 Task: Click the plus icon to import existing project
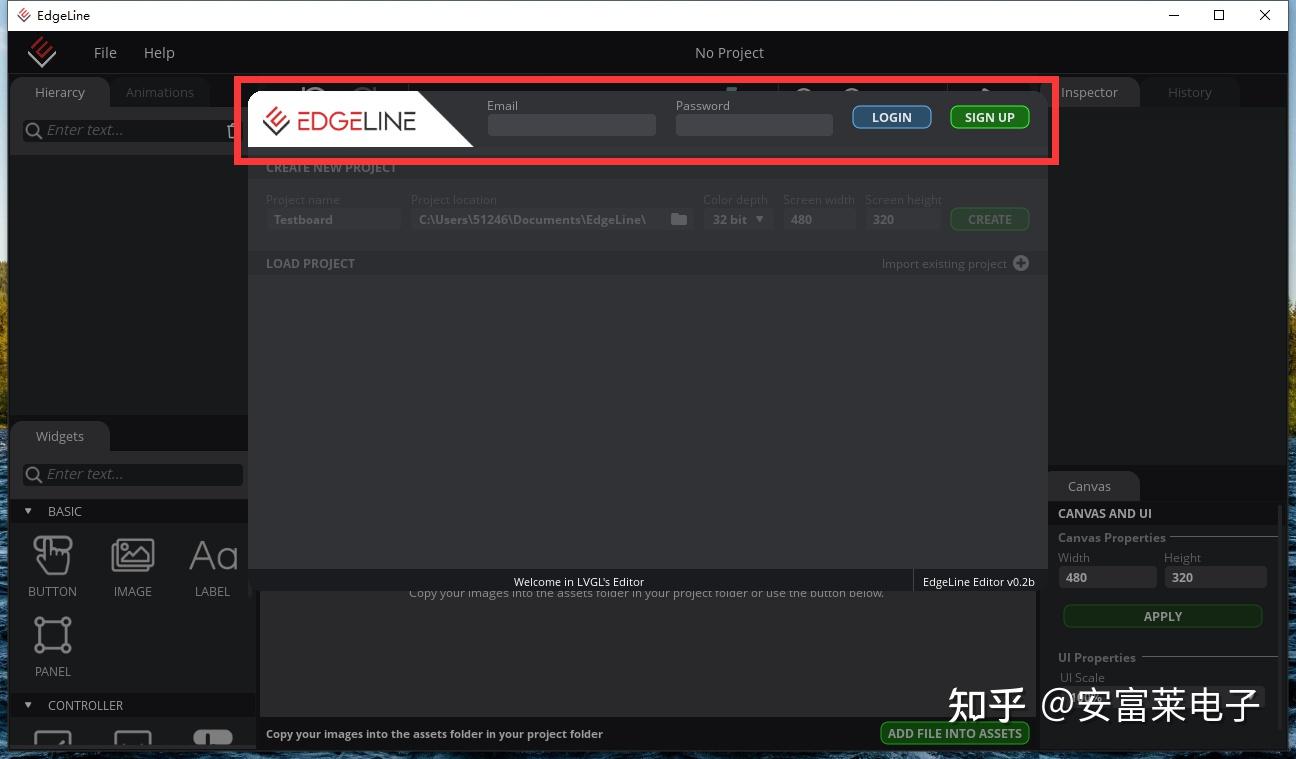(x=1021, y=263)
